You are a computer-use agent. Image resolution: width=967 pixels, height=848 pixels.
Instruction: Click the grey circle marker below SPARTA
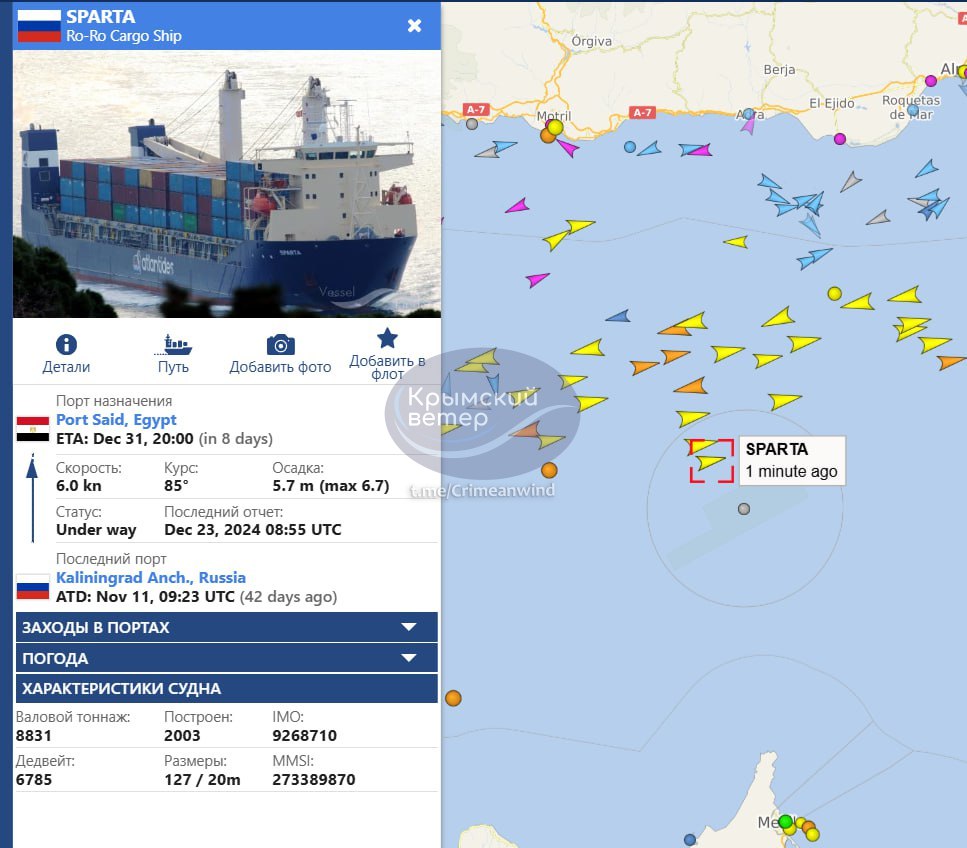pos(744,509)
